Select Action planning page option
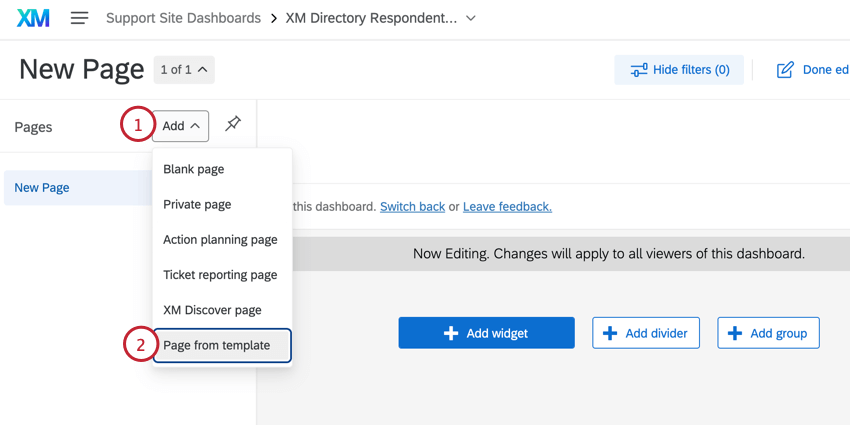This screenshot has width=850, height=425. [220, 240]
